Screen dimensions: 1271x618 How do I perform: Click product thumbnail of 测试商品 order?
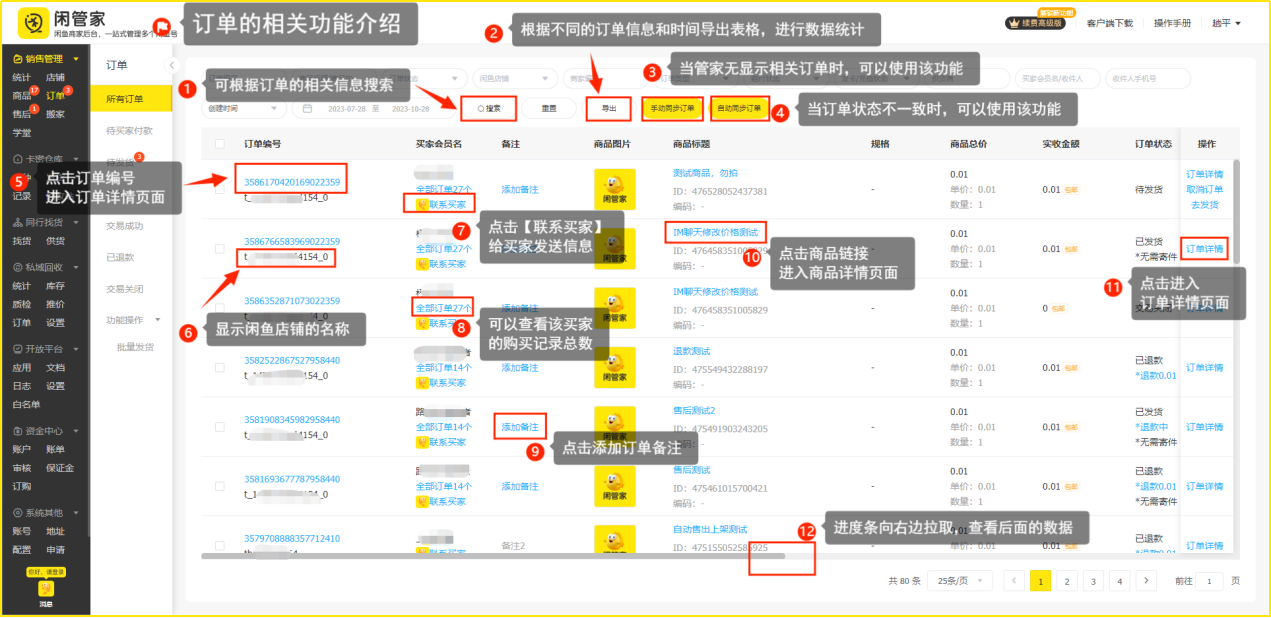click(614, 189)
